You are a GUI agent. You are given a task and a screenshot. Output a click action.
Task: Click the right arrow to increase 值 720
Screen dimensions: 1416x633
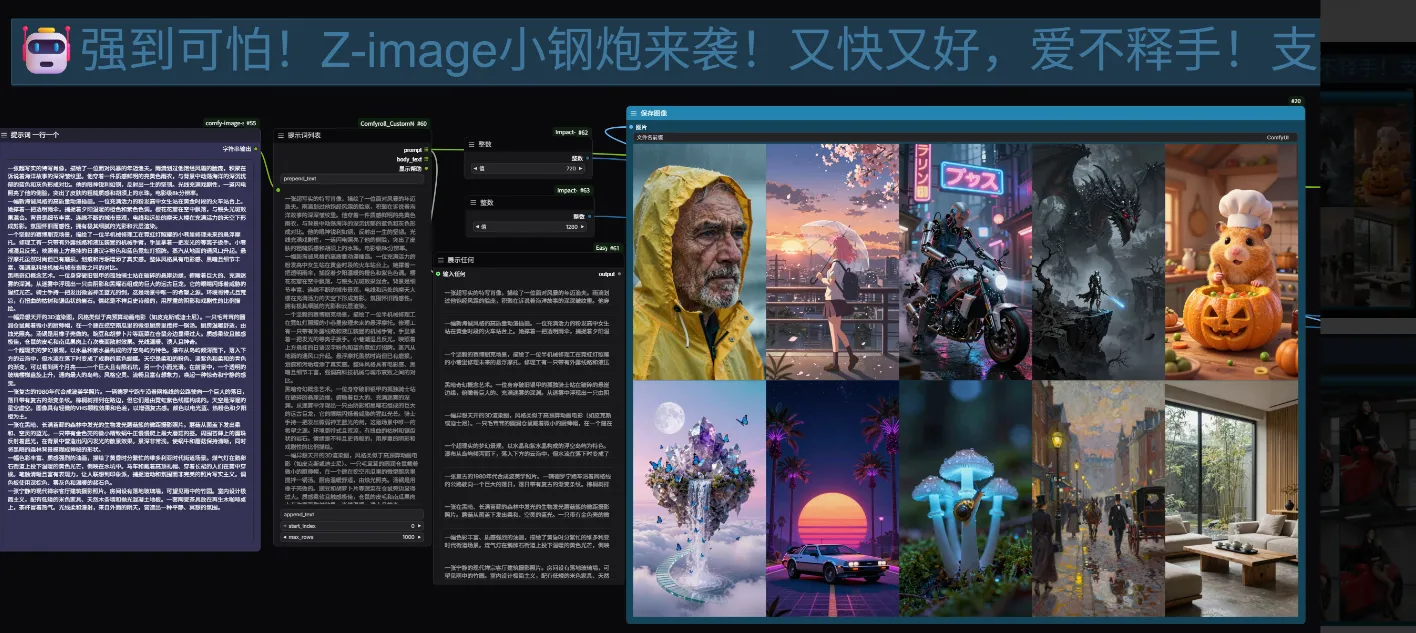click(581, 168)
